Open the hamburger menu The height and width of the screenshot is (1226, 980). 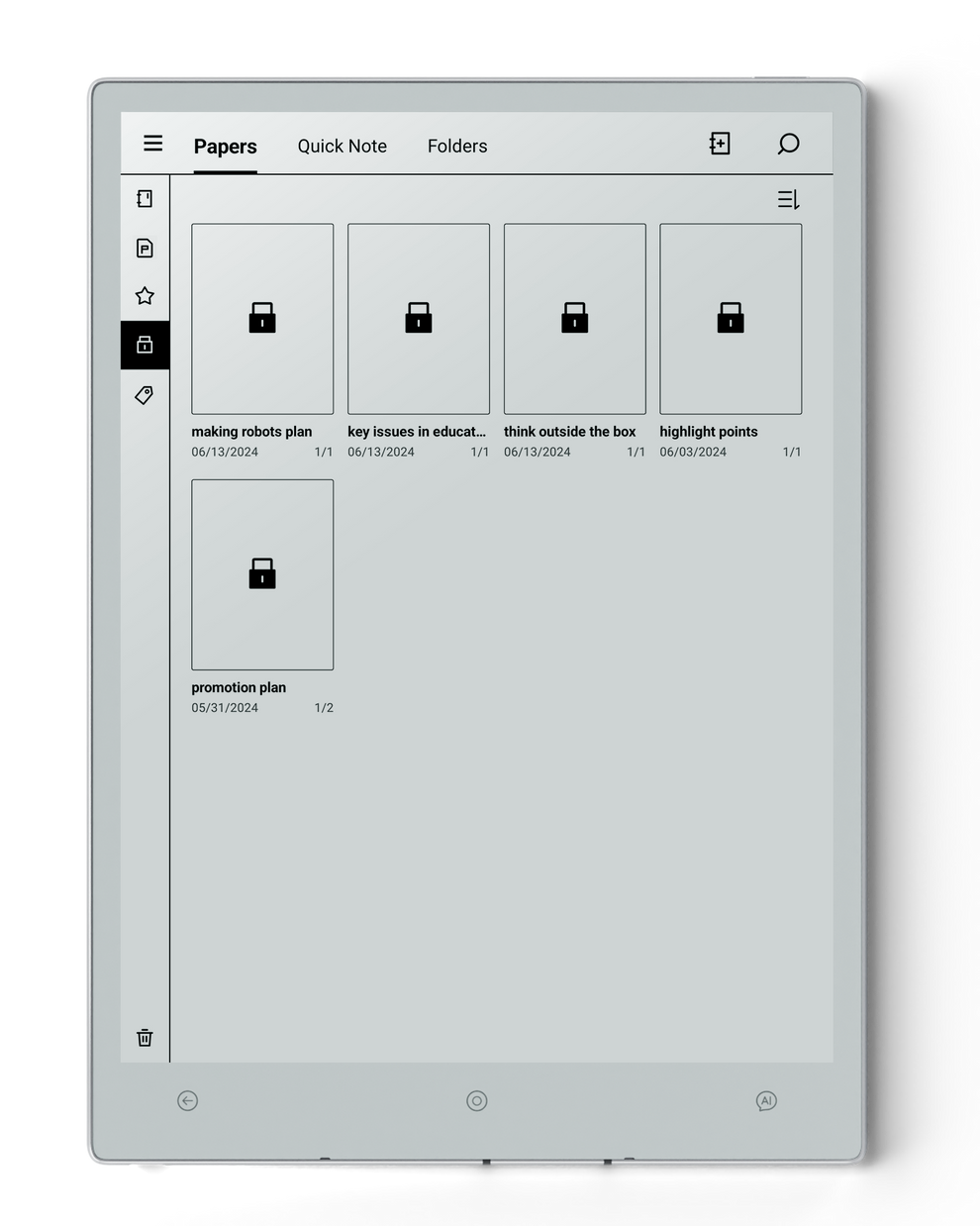[152, 144]
